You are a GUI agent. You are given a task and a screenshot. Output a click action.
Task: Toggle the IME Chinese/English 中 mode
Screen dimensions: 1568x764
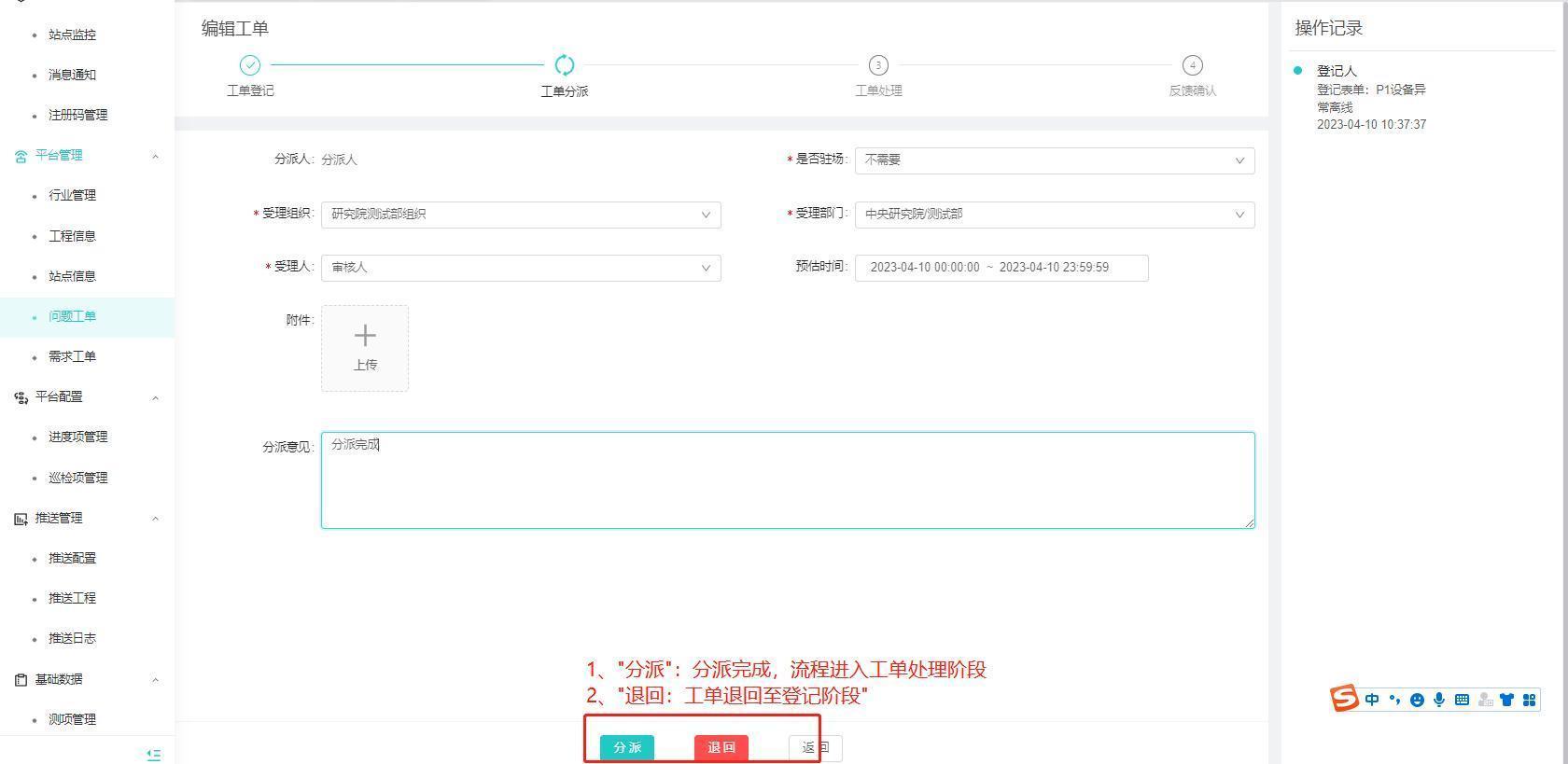click(1372, 700)
